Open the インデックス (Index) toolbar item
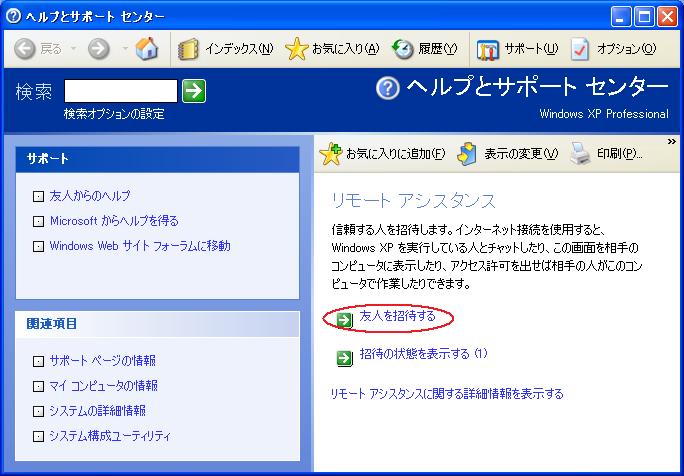The width and height of the screenshot is (684, 476). click(x=225, y=49)
